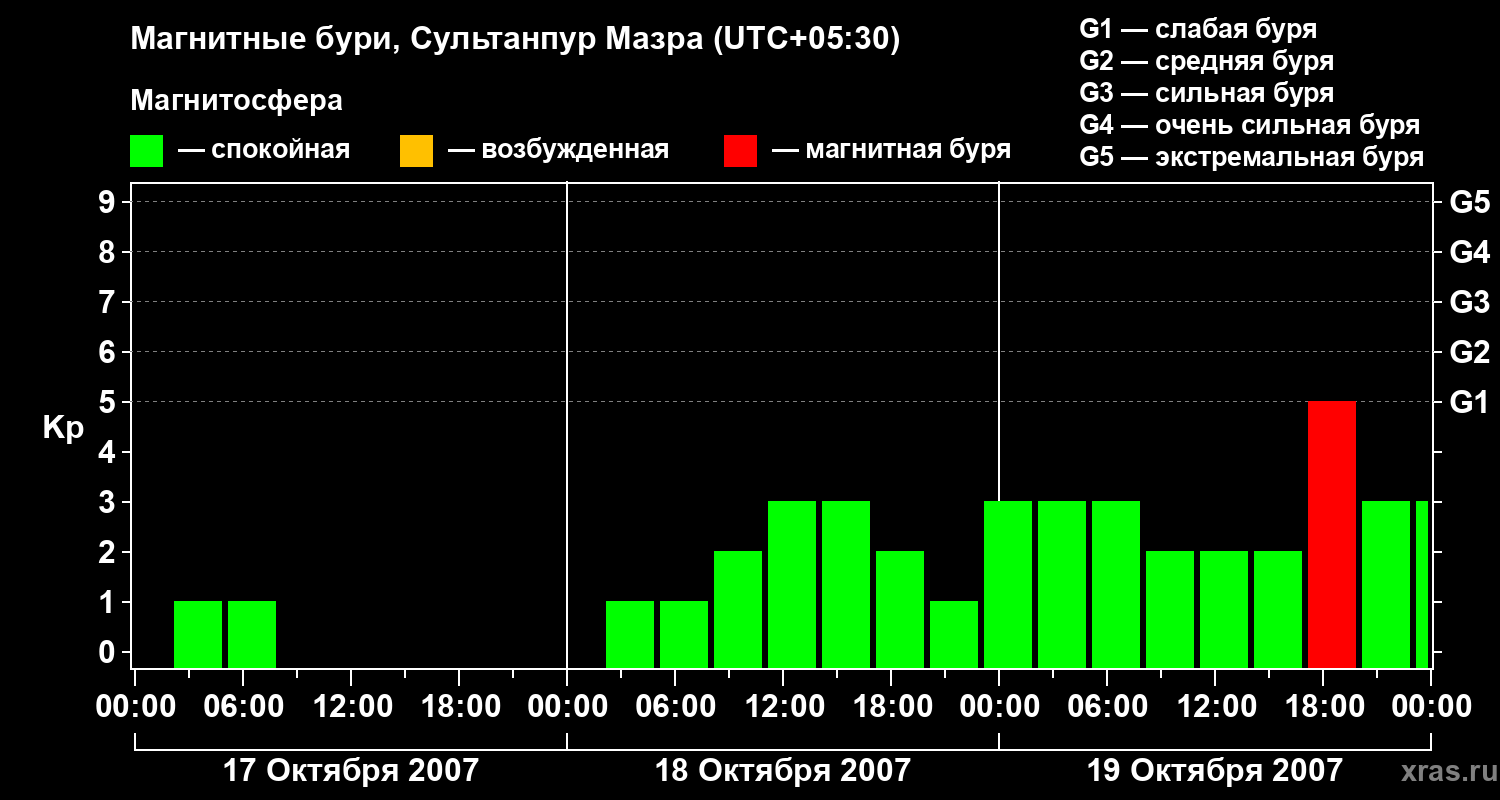Select the Kp axis value 0
Viewport: 1500px width, 800px height.
[109, 652]
